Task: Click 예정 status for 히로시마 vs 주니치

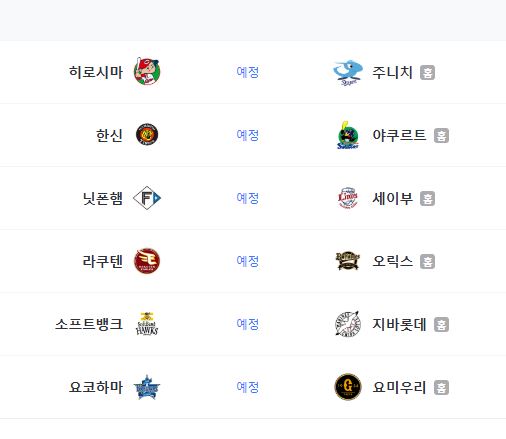Action: (x=248, y=72)
